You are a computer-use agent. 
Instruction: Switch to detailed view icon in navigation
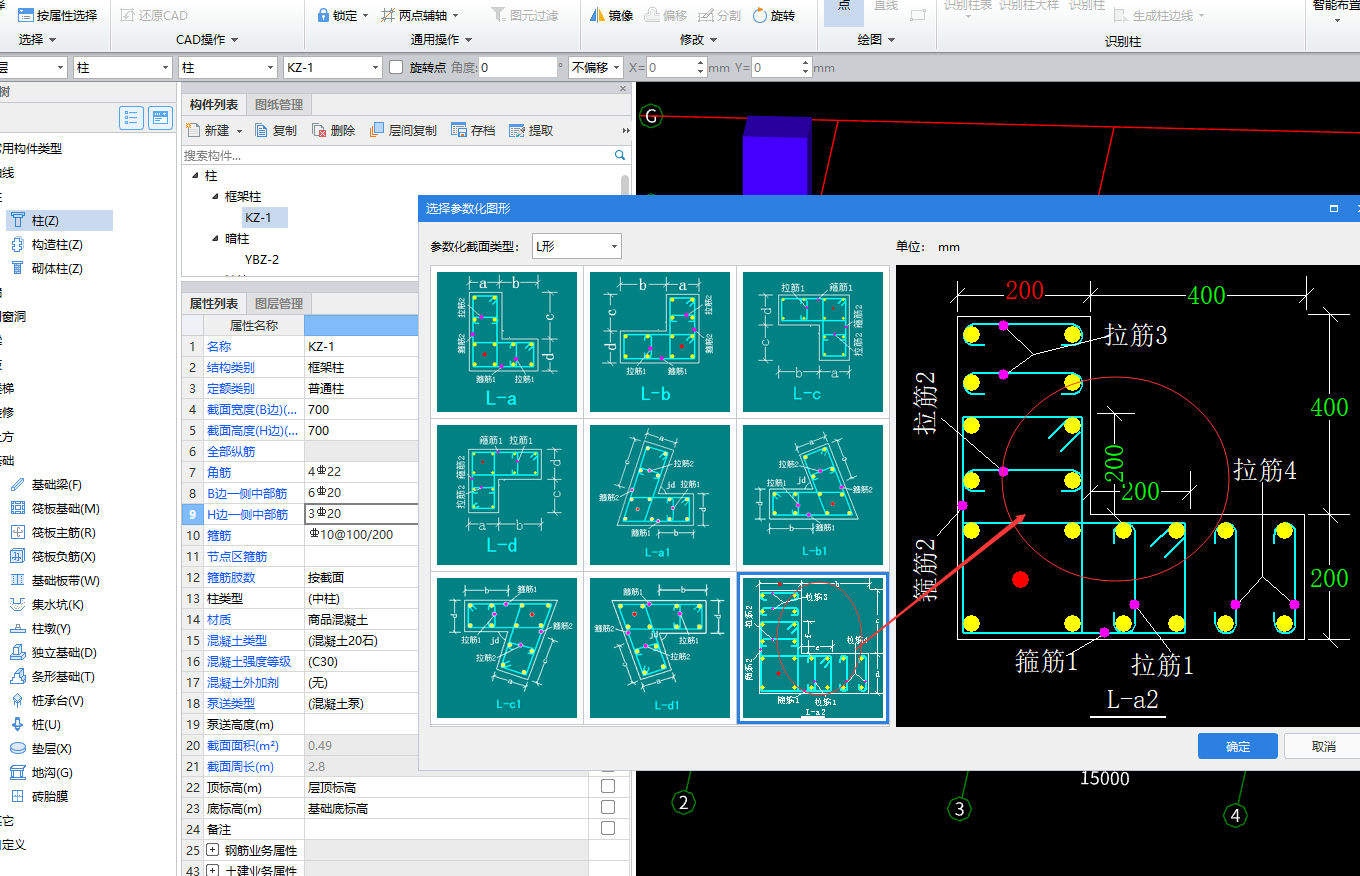[x=160, y=118]
